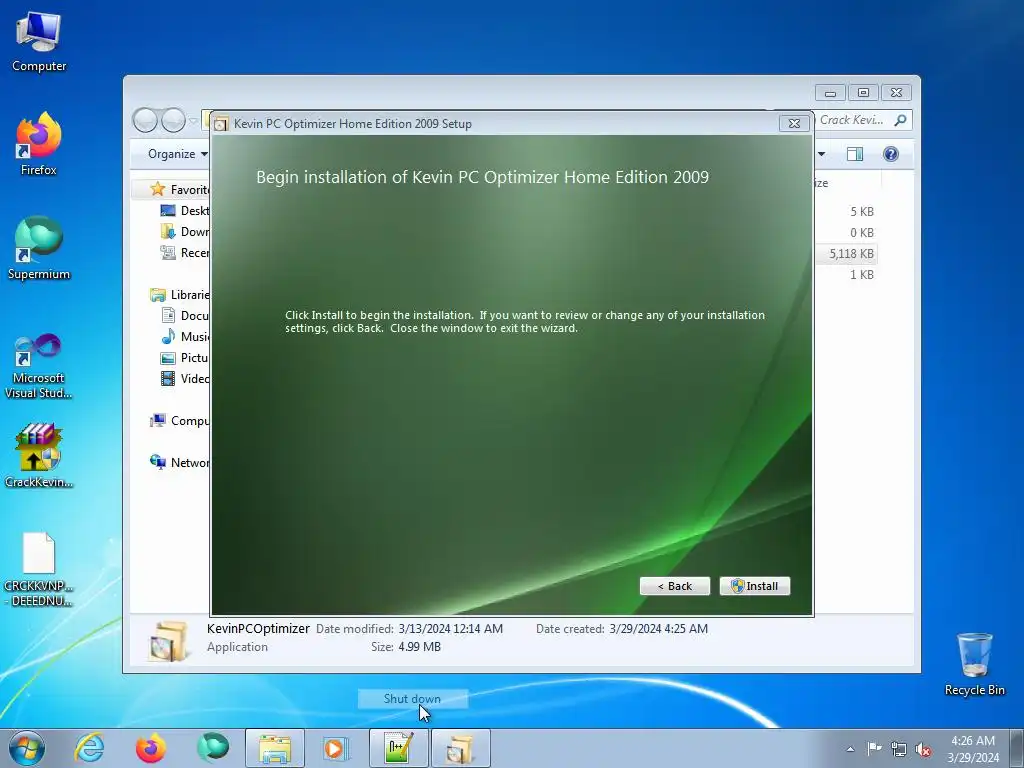The image size is (1024, 768).
Task: Select Recent Places in Explorer sidebar
Action: pos(184,253)
